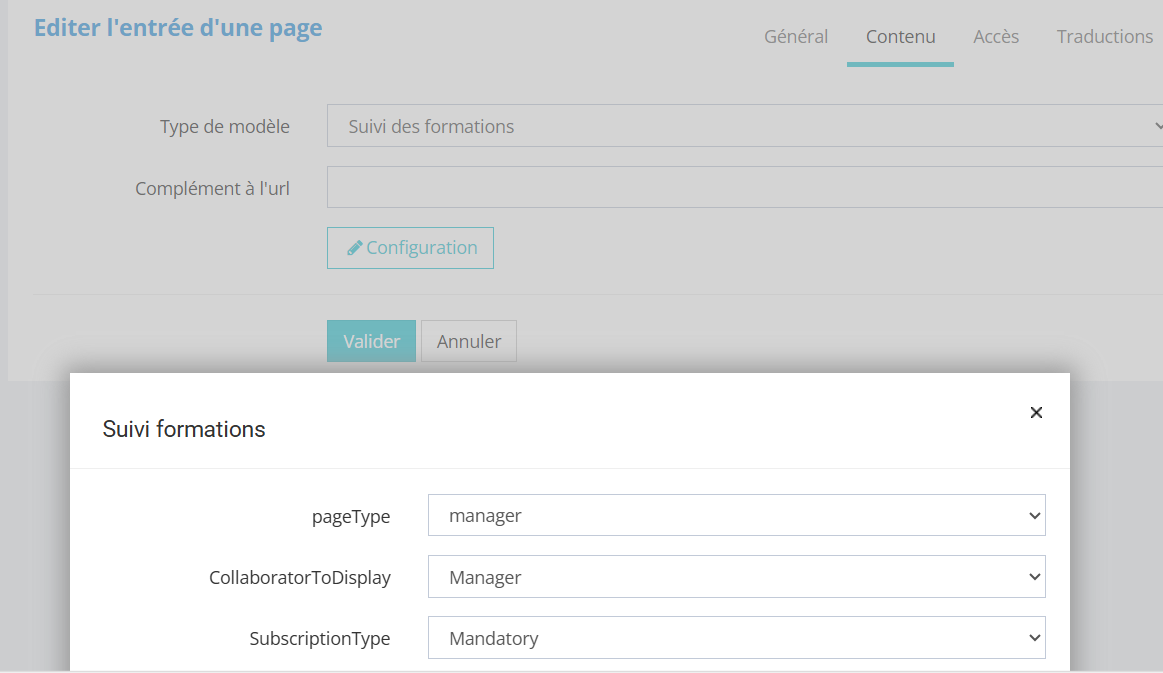1163x673 pixels.
Task: Click the pageType field label
Action: [350, 517]
